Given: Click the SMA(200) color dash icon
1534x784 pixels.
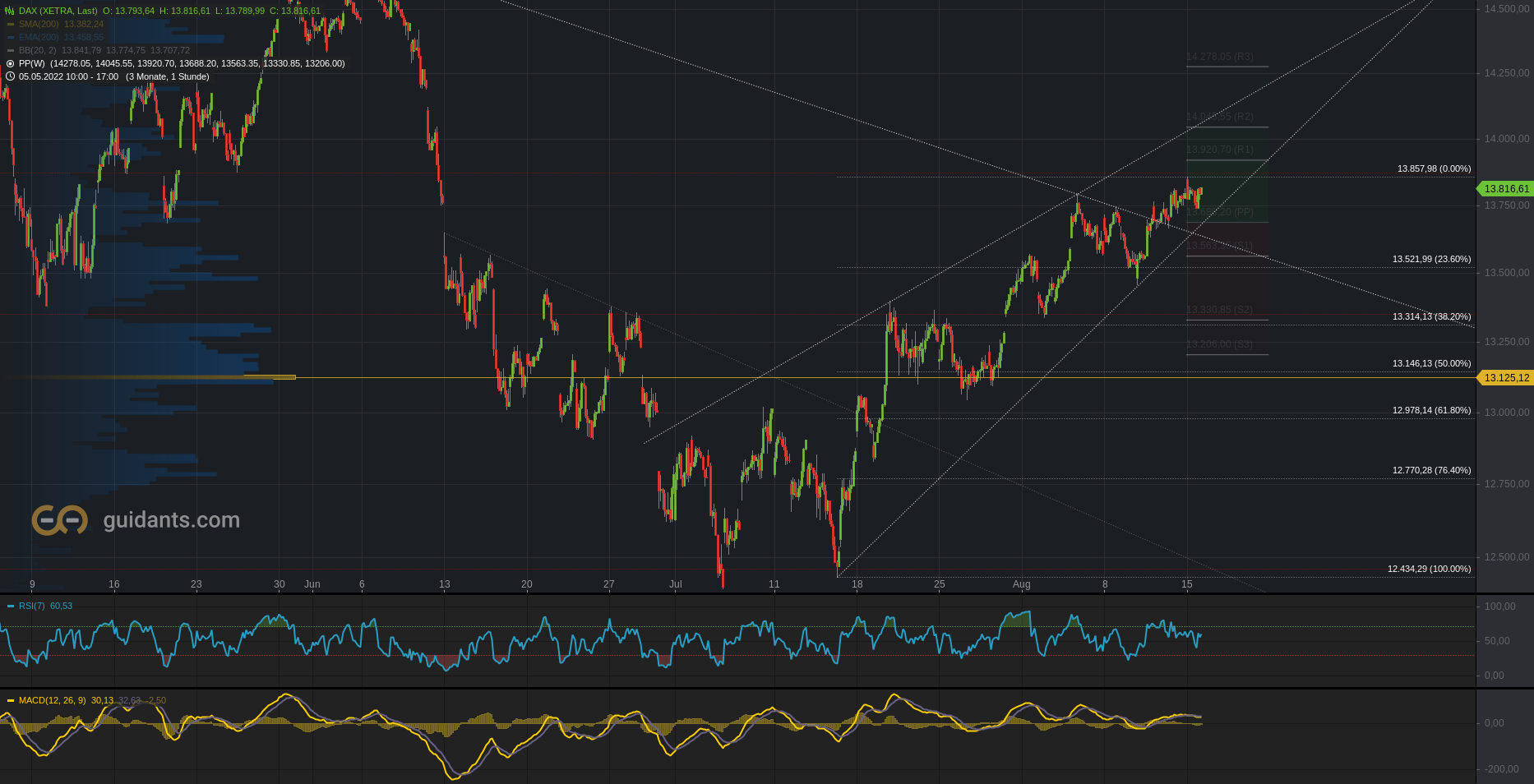Looking at the screenshot, I should coord(11,25).
